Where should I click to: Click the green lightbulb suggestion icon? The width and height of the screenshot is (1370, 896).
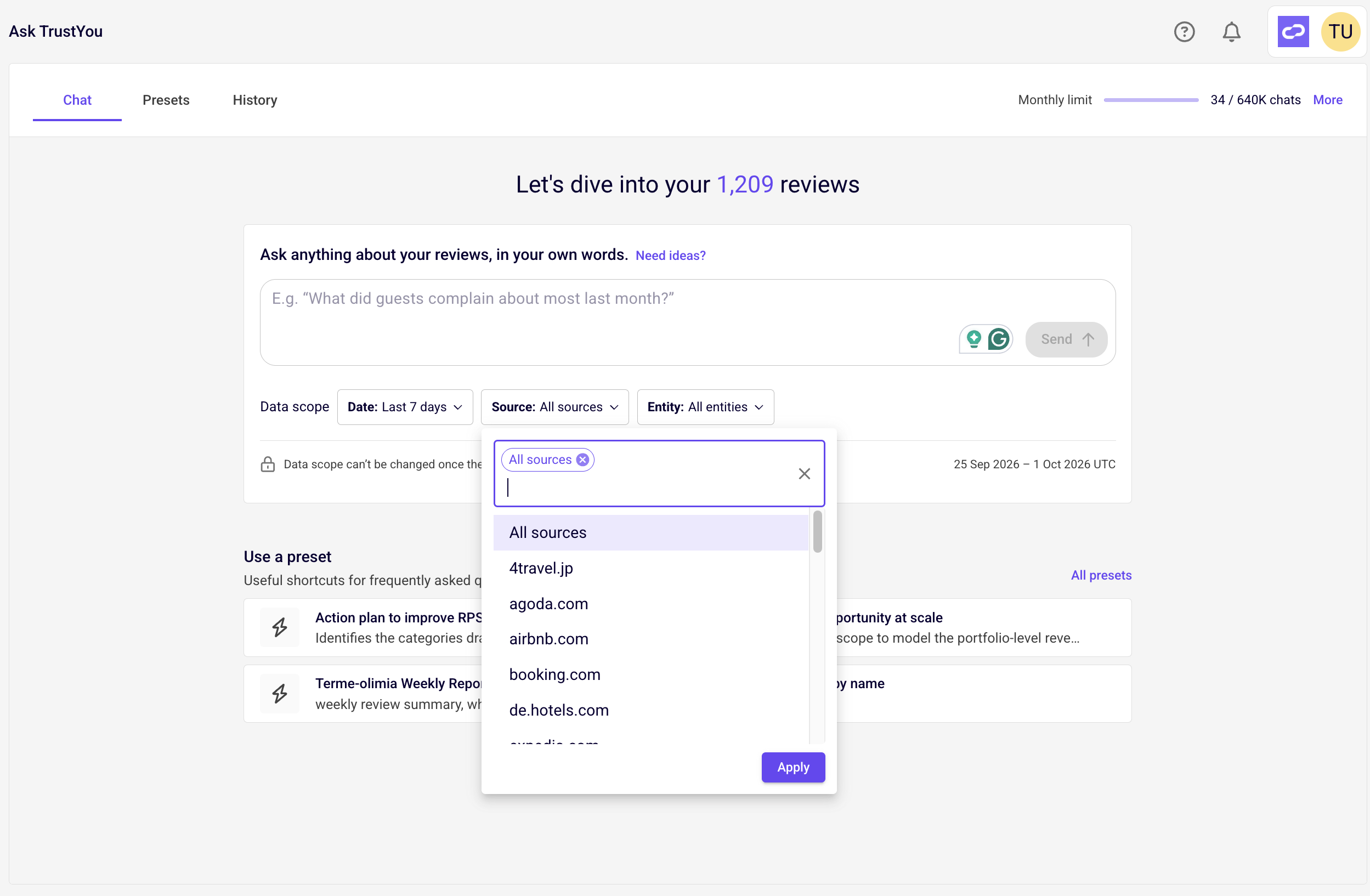(x=973, y=339)
